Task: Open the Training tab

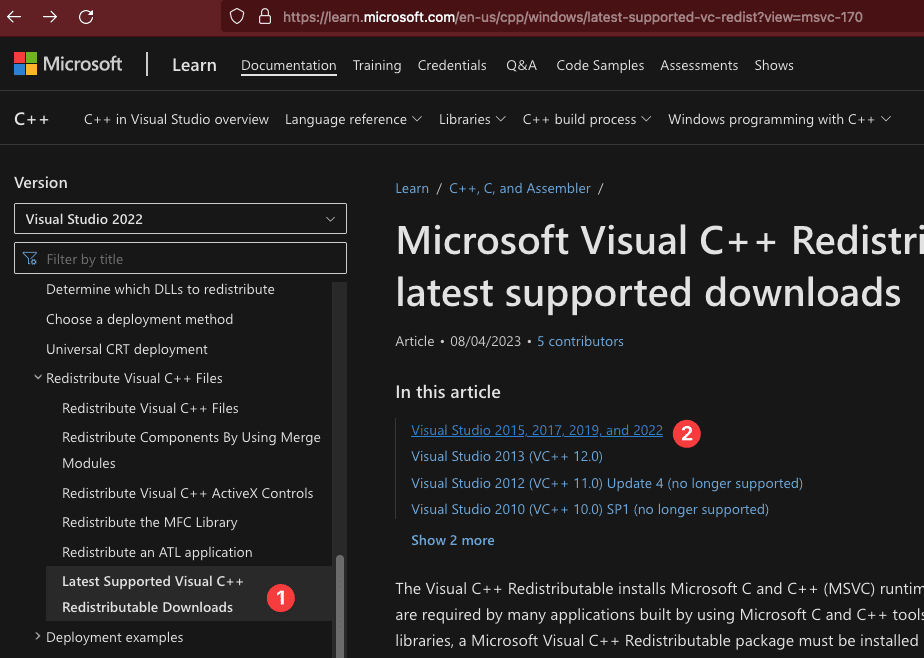Action: point(377,65)
